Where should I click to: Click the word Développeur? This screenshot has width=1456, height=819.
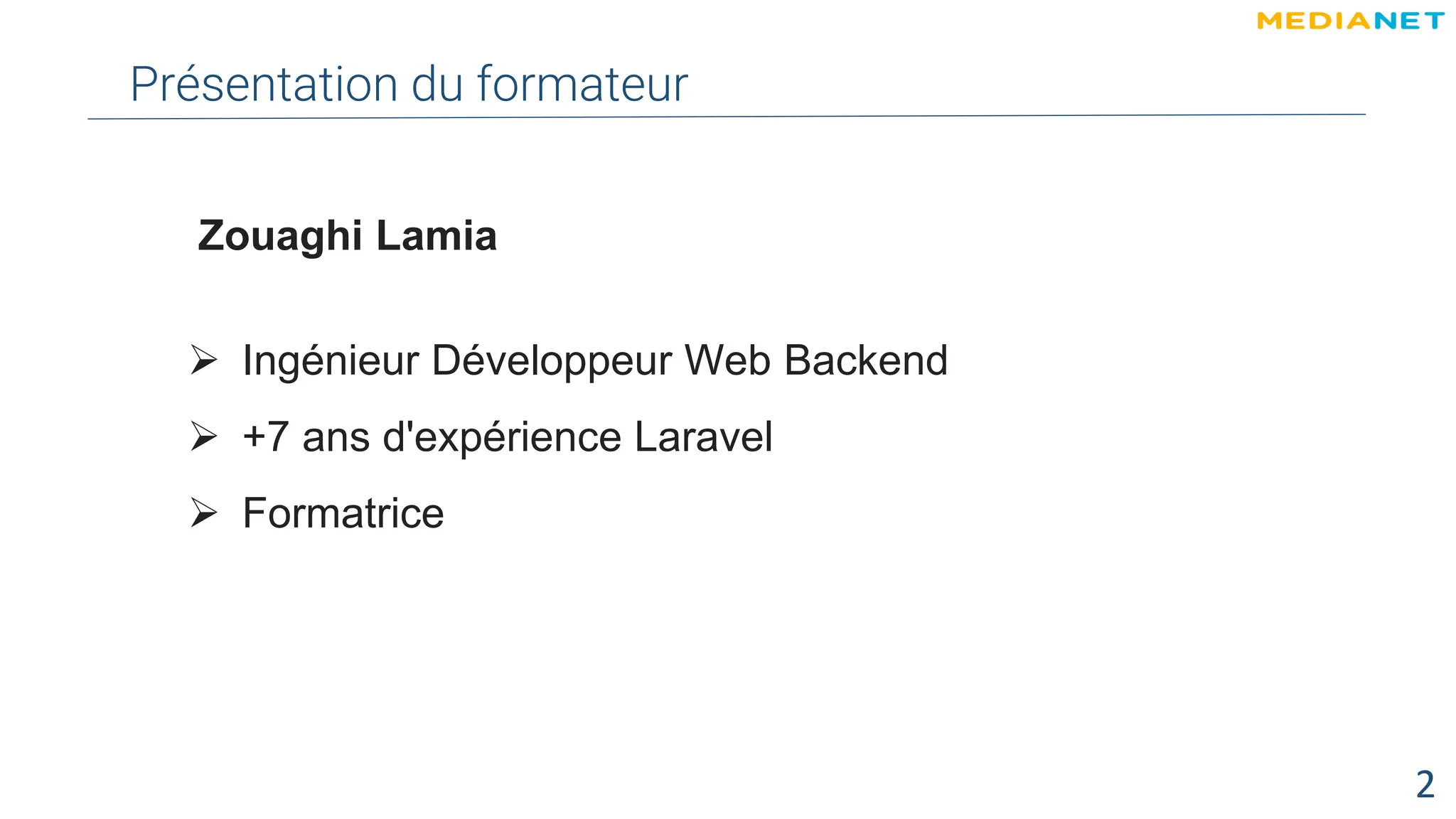(551, 360)
